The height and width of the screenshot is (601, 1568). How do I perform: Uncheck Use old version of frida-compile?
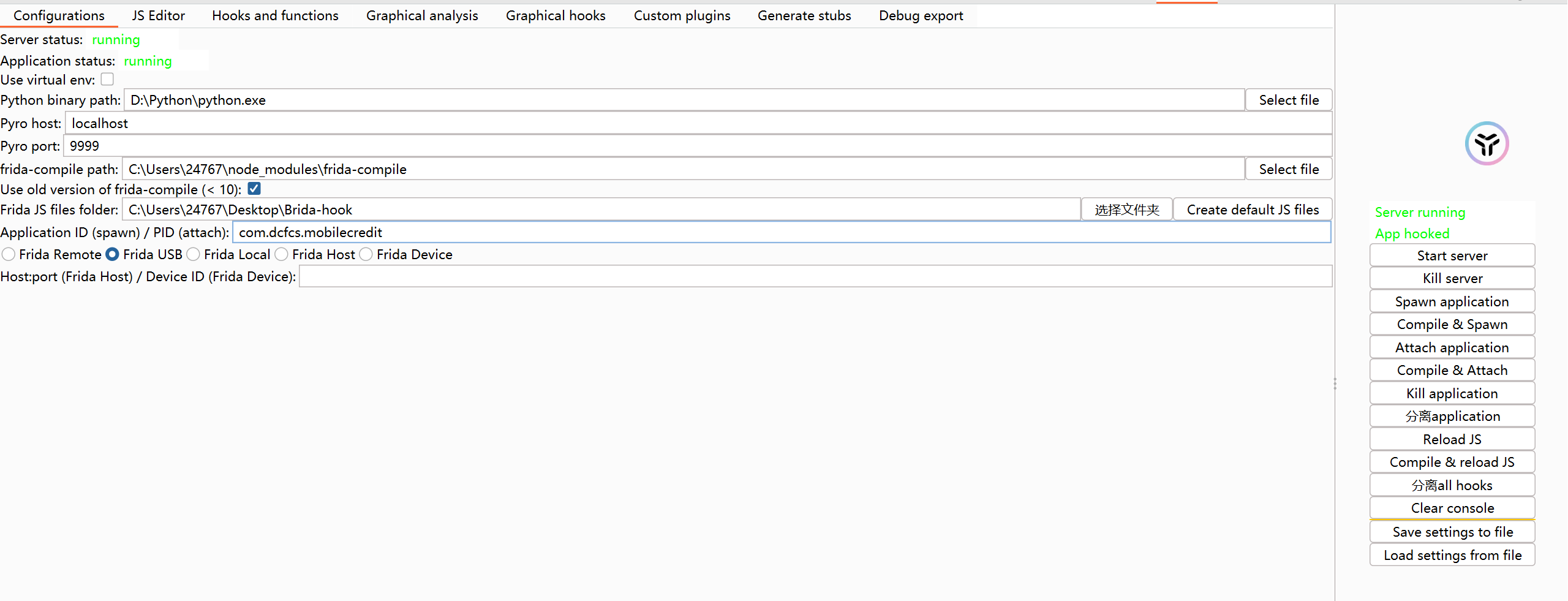[x=254, y=189]
